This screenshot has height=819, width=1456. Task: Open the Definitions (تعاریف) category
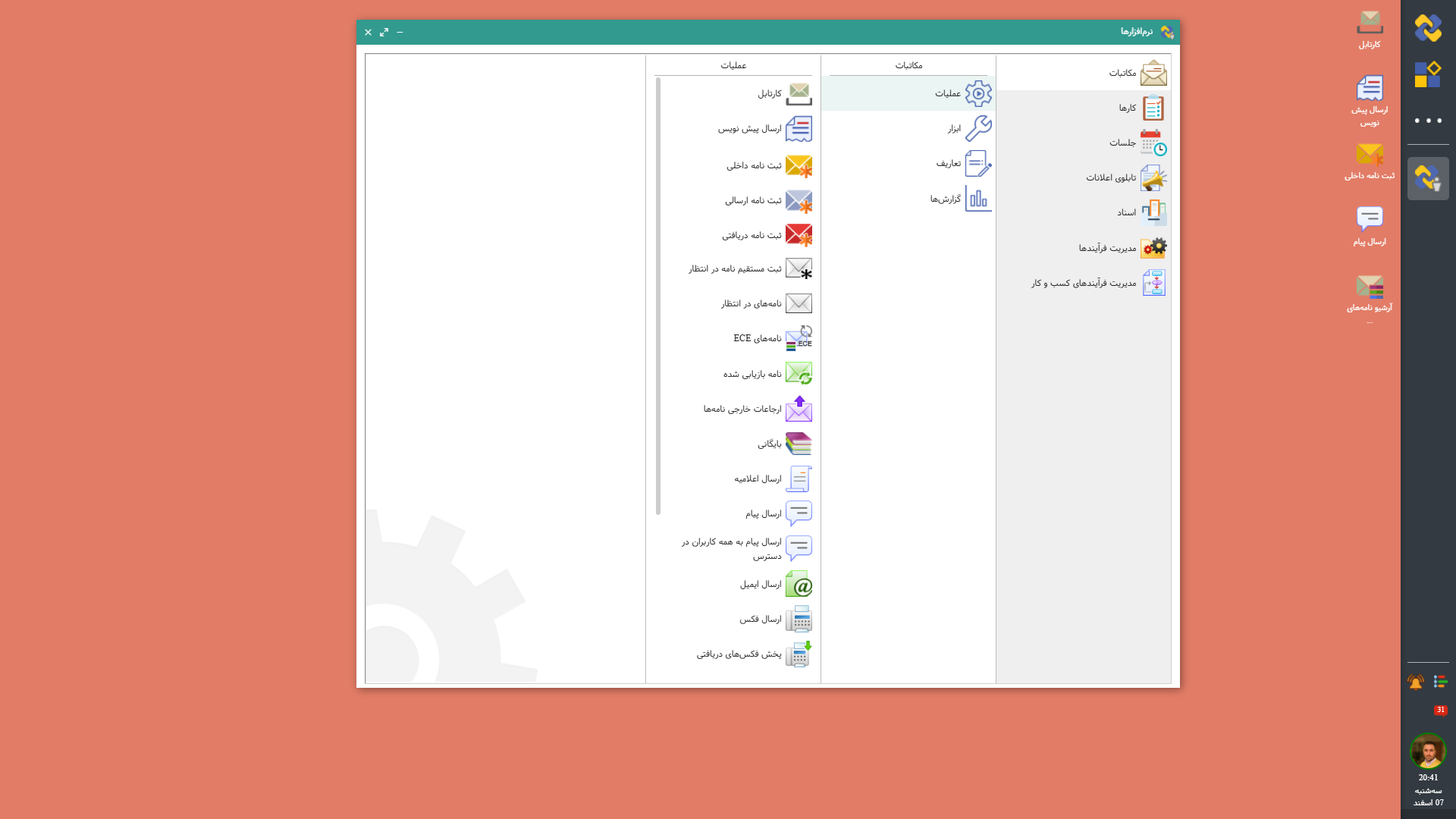[977, 164]
